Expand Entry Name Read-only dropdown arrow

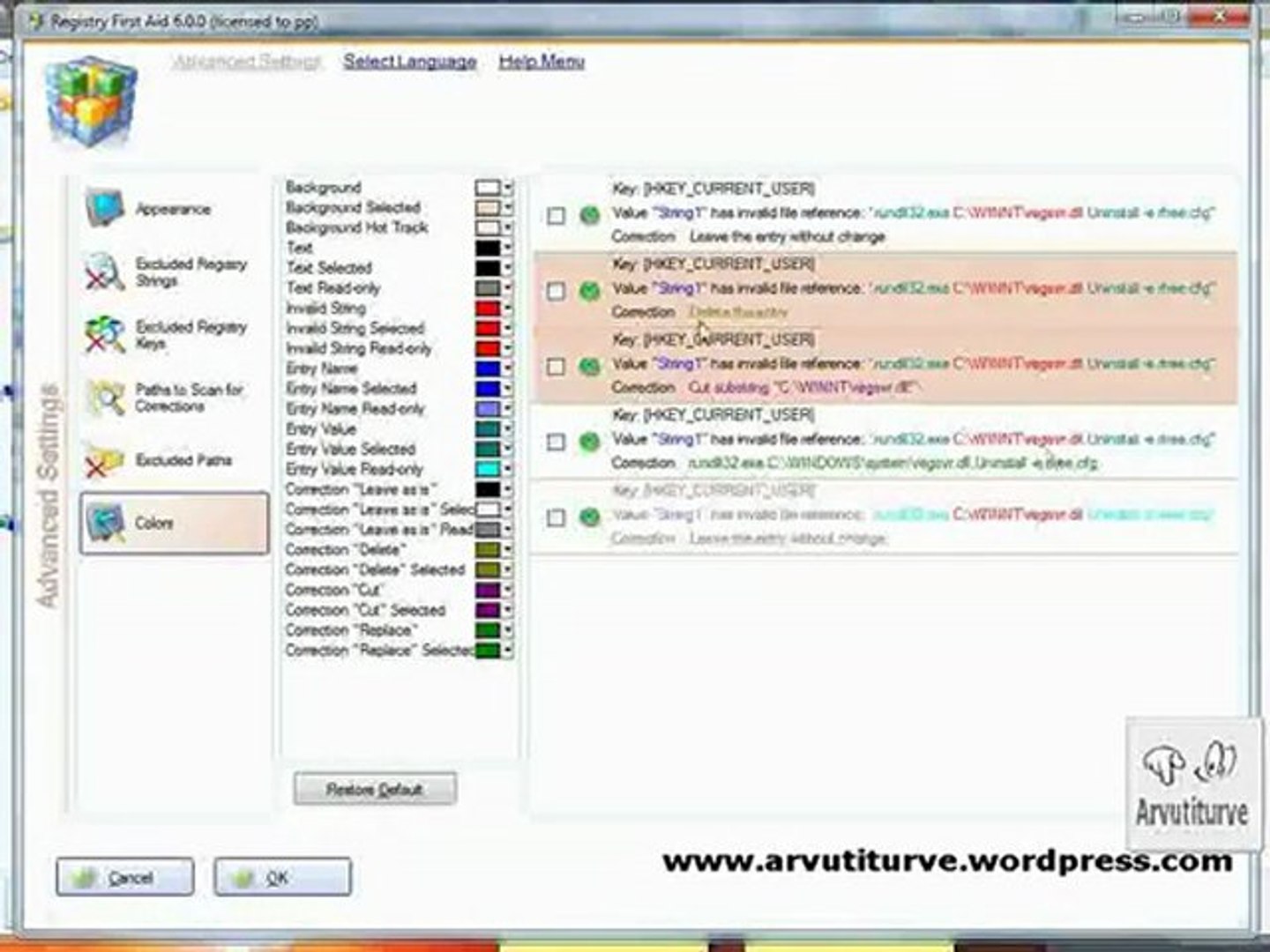click(507, 409)
